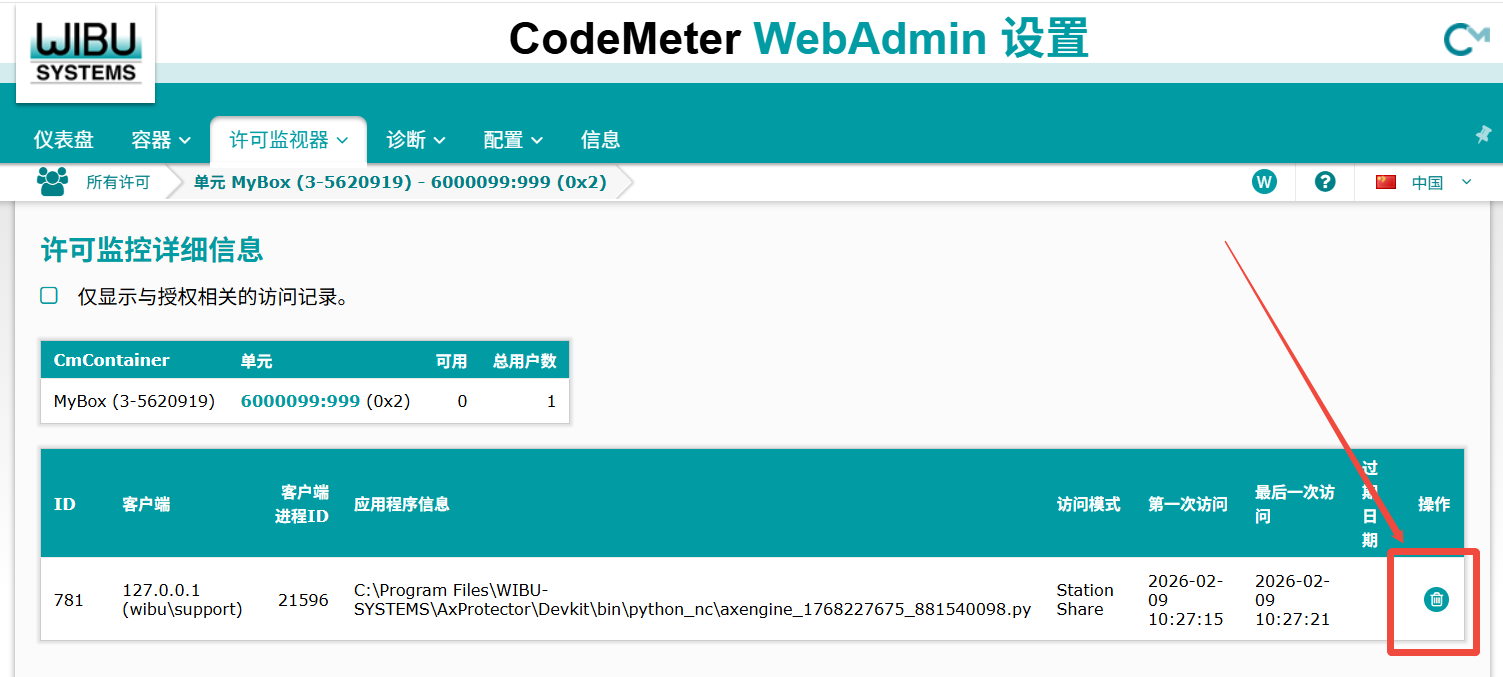Image resolution: width=1503 pixels, height=677 pixels.
Task: Enable only license-related access records checkbox
Action: tap(49, 295)
